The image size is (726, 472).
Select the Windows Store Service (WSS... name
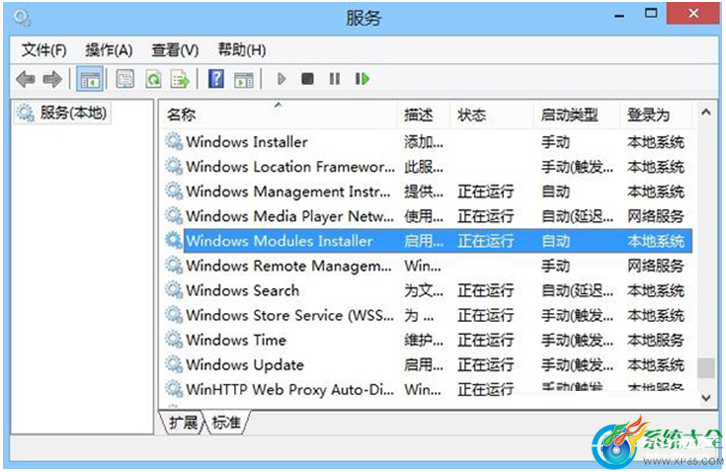[290, 315]
